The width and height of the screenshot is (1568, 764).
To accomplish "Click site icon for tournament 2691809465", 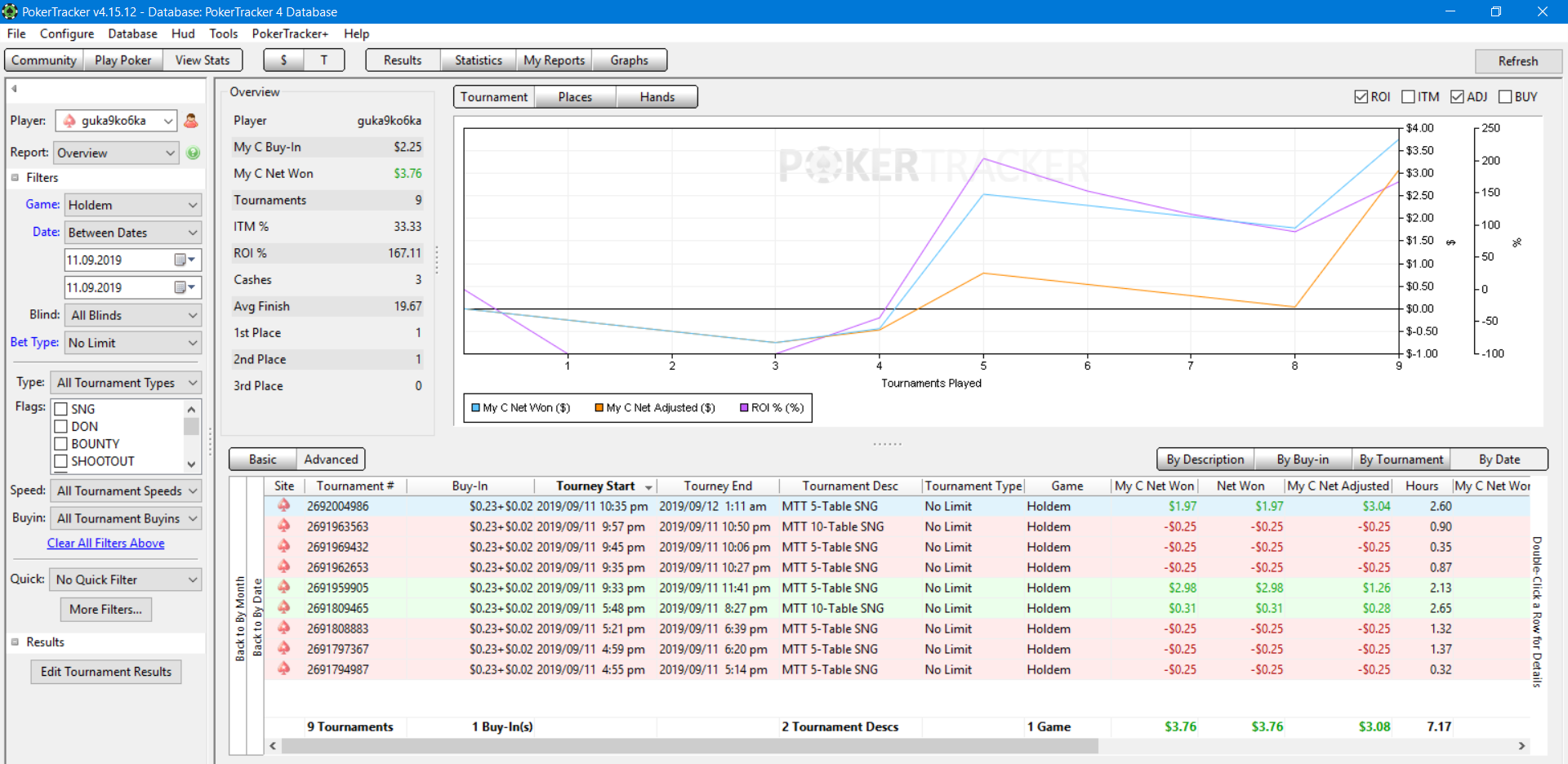I will 284,608.
